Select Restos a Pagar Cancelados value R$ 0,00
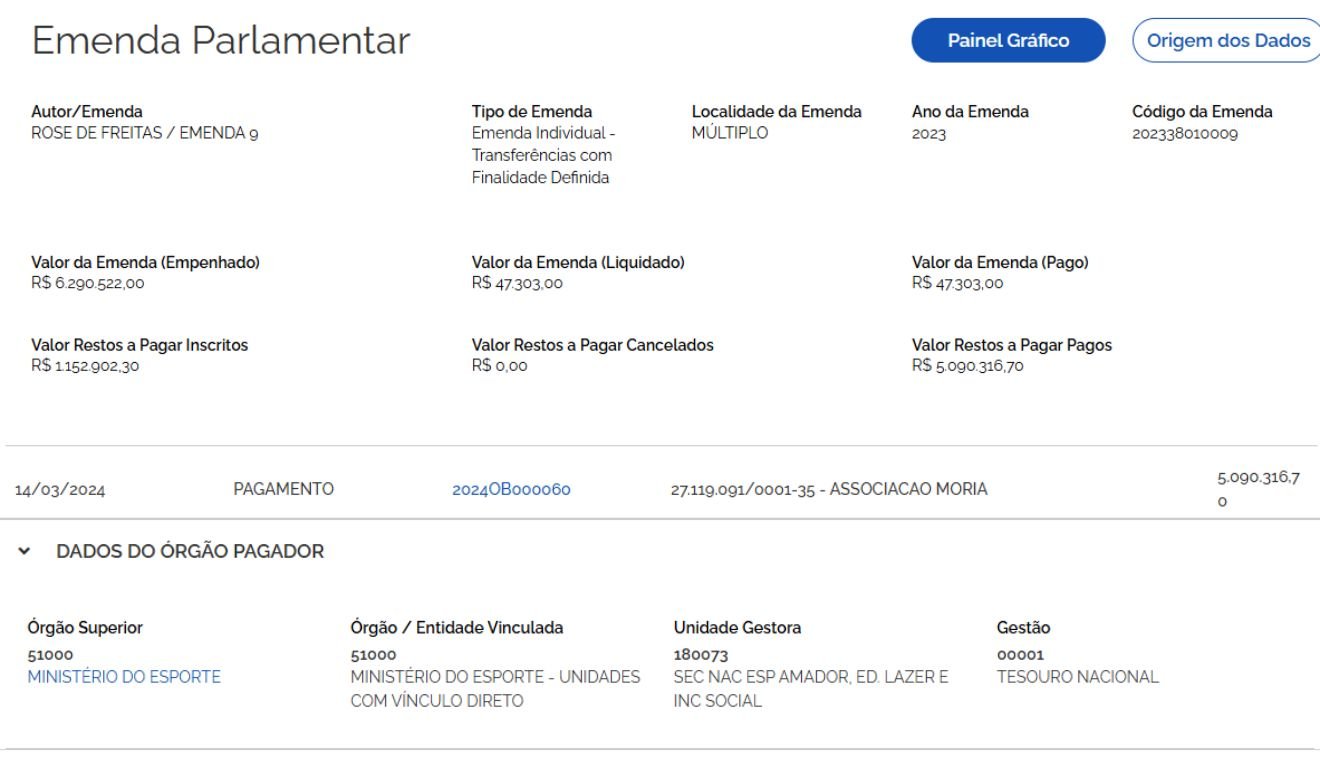Screen dimensions: 1320x768 coord(499,365)
